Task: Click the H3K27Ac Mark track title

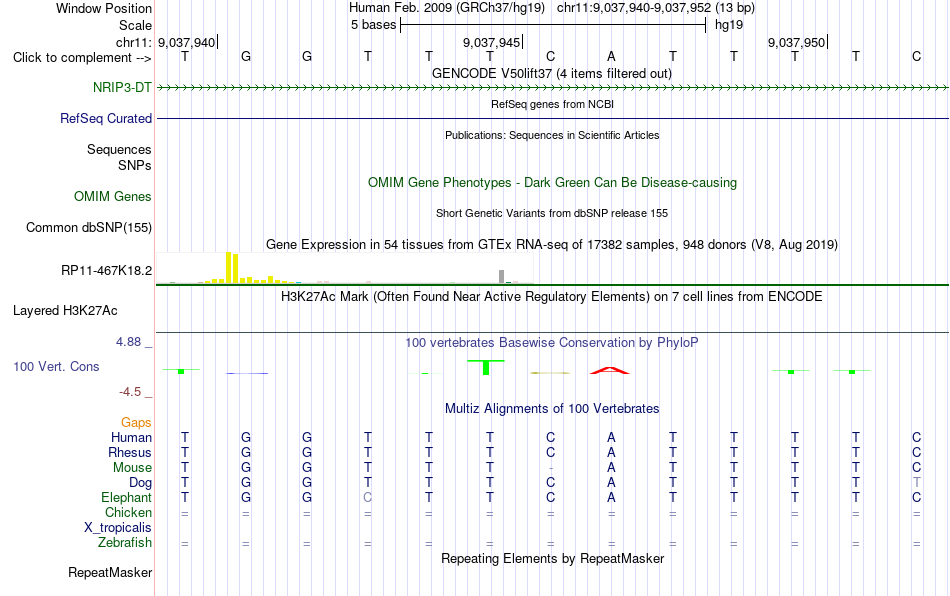Action: click(x=551, y=296)
